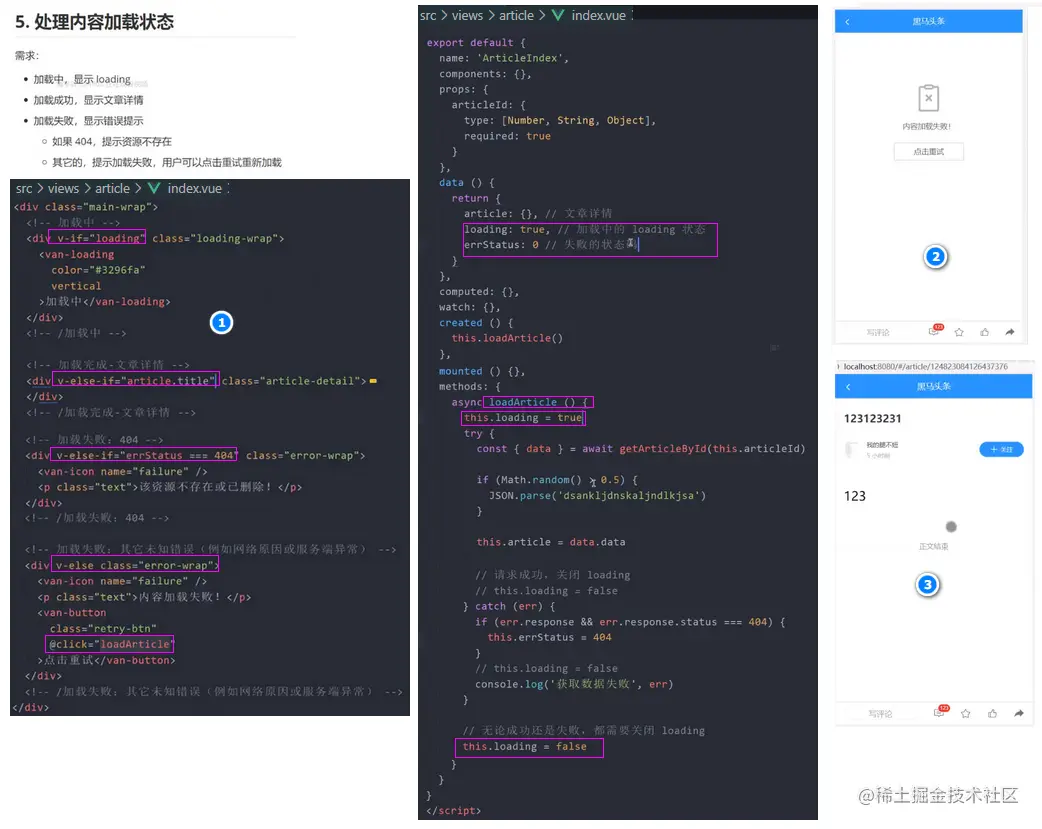Click 内容加载失败! message on phone screen
Viewport: 1042px width, 829px height.
[x=926, y=126]
